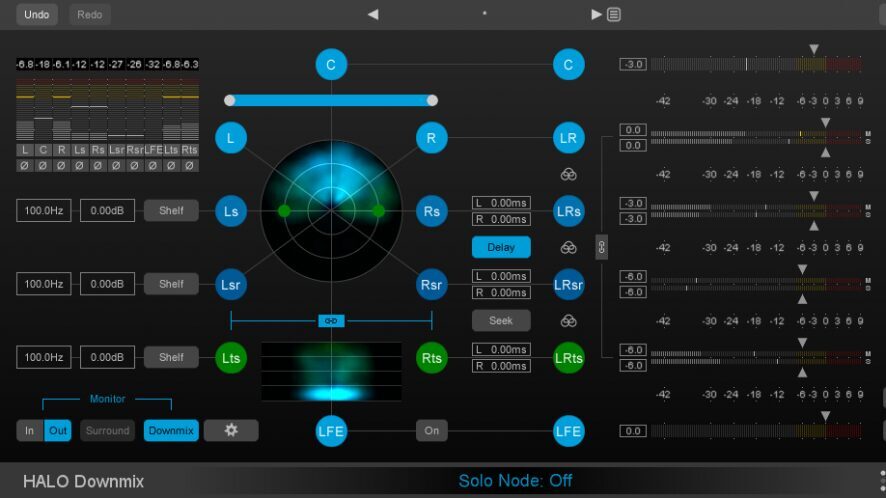Screen dimensions: 886x498
Task: Select the LRsr output node
Action: (x=568, y=284)
